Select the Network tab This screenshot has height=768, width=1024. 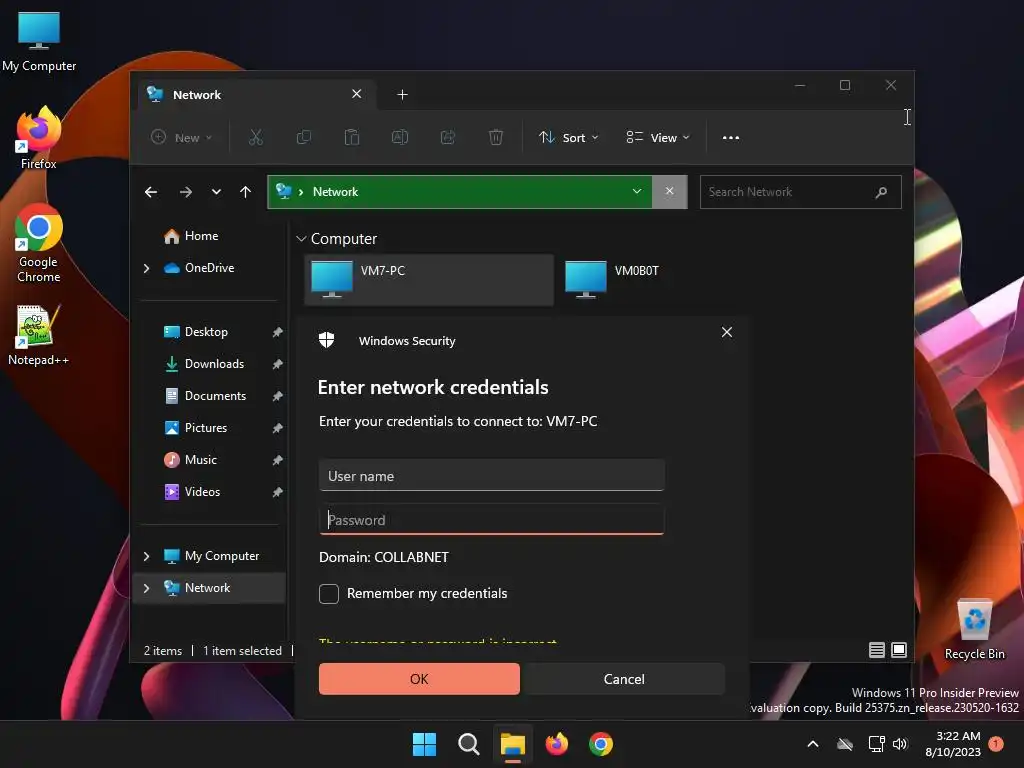pos(256,95)
